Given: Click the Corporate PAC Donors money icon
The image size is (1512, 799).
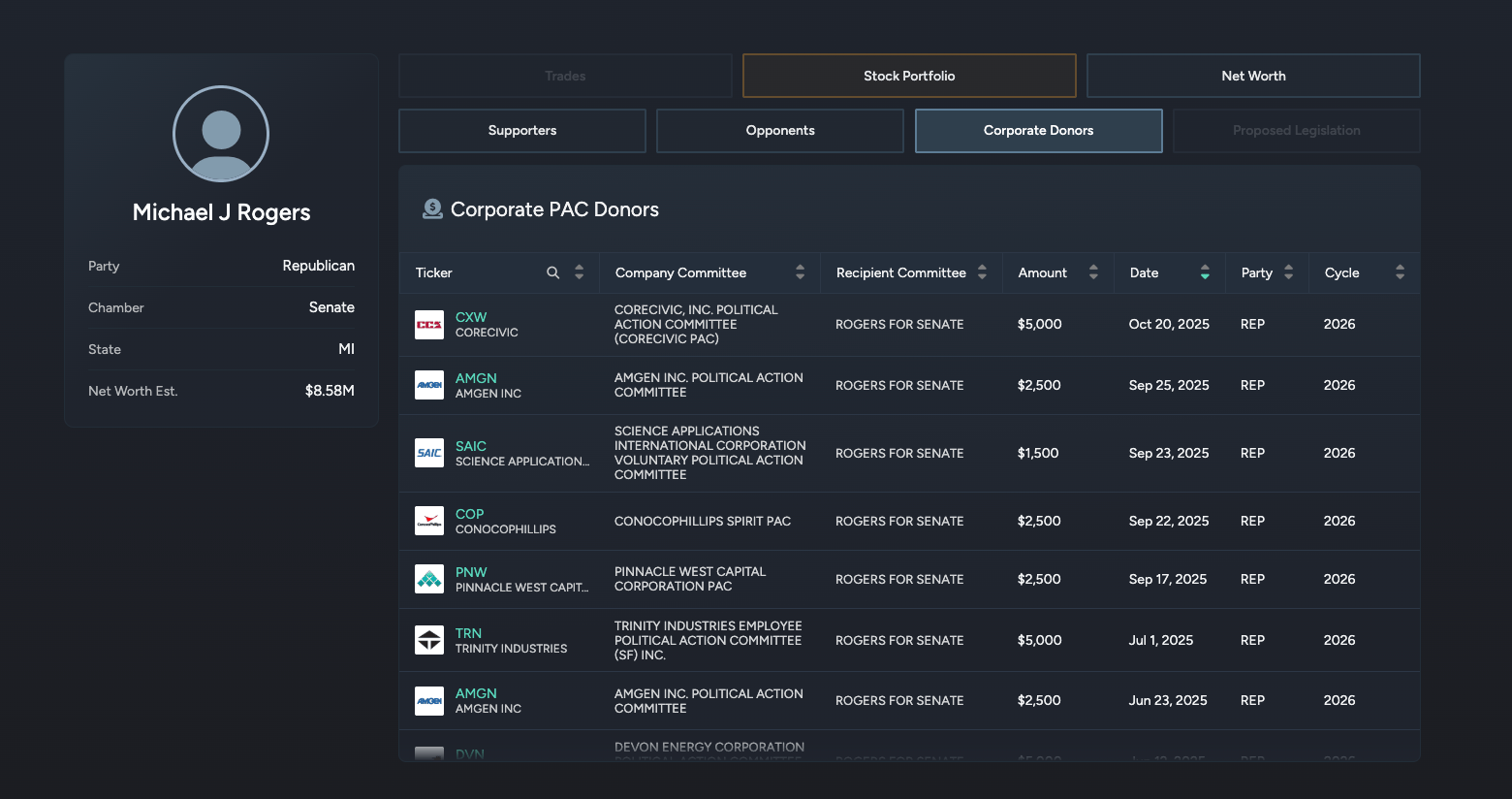Looking at the screenshot, I should [432, 208].
